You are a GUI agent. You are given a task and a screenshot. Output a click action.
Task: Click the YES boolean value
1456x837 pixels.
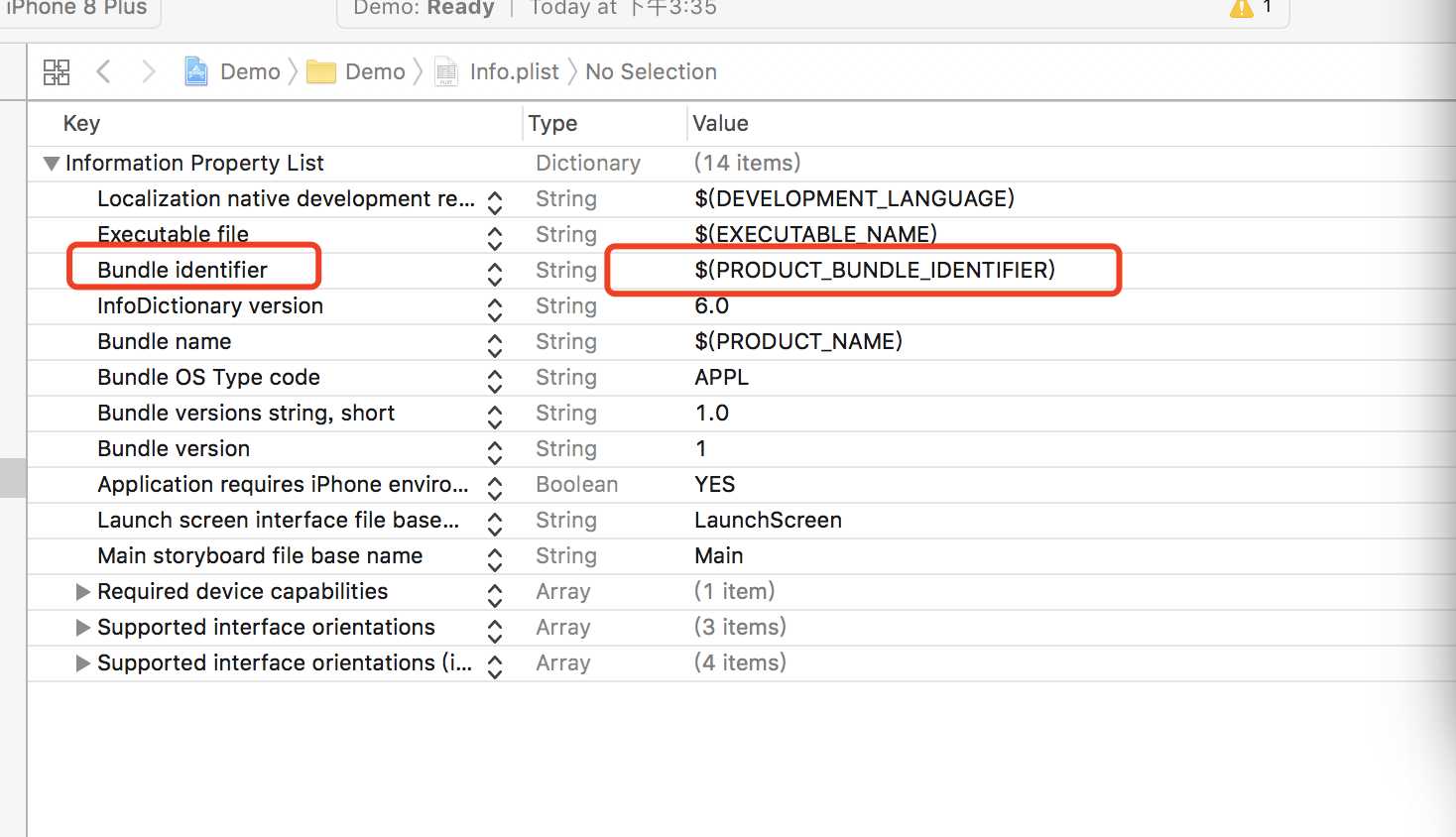click(714, 484)
